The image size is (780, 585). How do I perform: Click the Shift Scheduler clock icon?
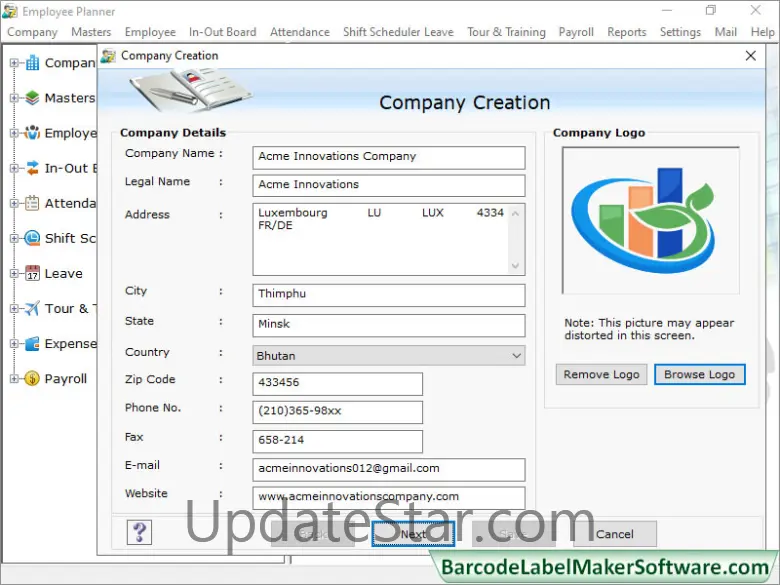(32, 238)
